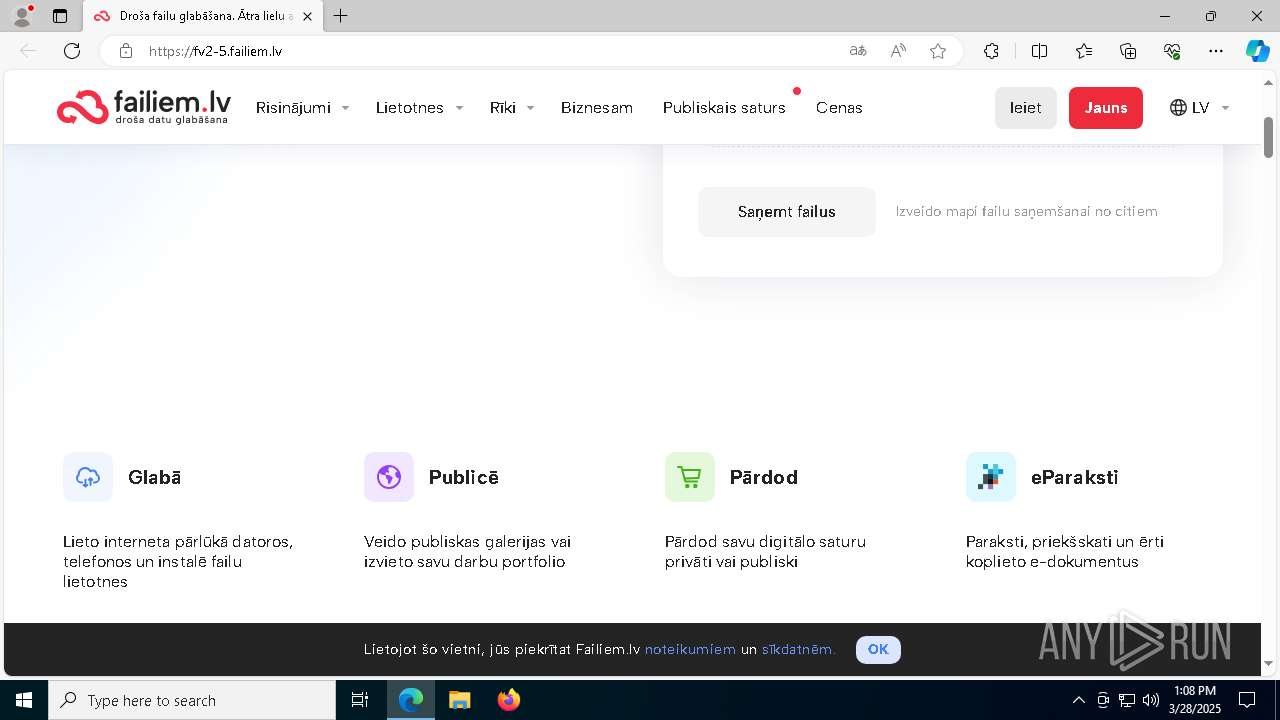Activate Read aloud icon in address bar
Image resolution: width=1280 pixels, height=720 pixels.
(x=898, y=51)
